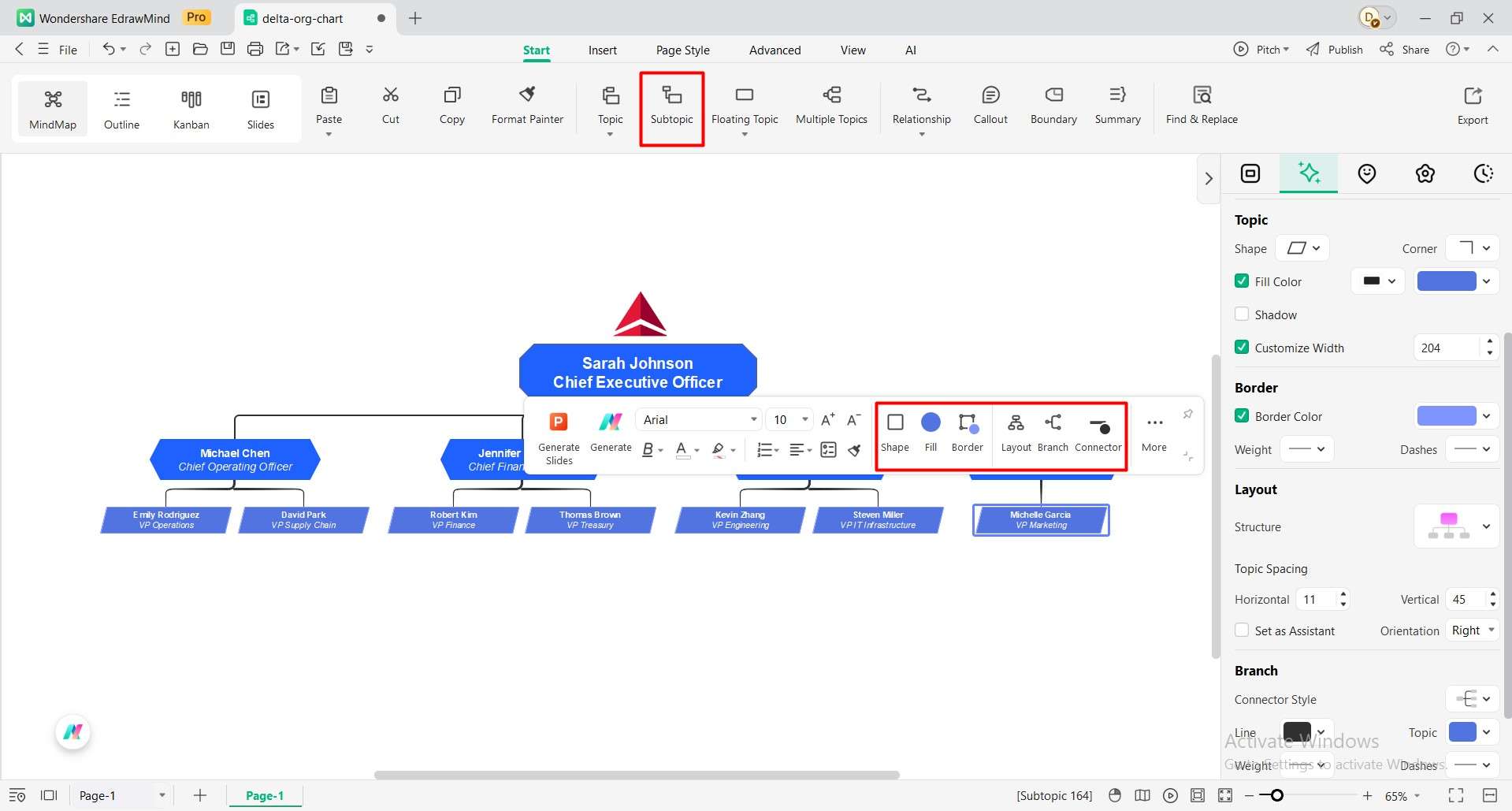Open the border Dashes dropdown
Viewport: 1512px width, 811px height.
coord(1473,449)
